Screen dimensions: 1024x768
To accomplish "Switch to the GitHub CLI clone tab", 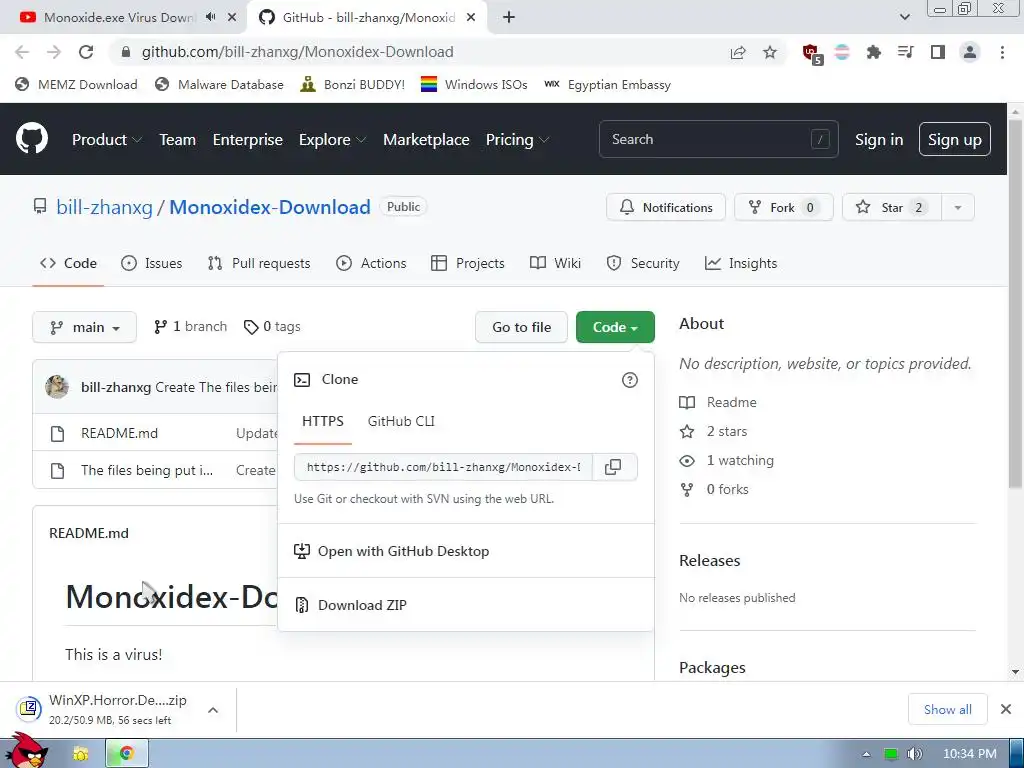I will tap(401, 421).
